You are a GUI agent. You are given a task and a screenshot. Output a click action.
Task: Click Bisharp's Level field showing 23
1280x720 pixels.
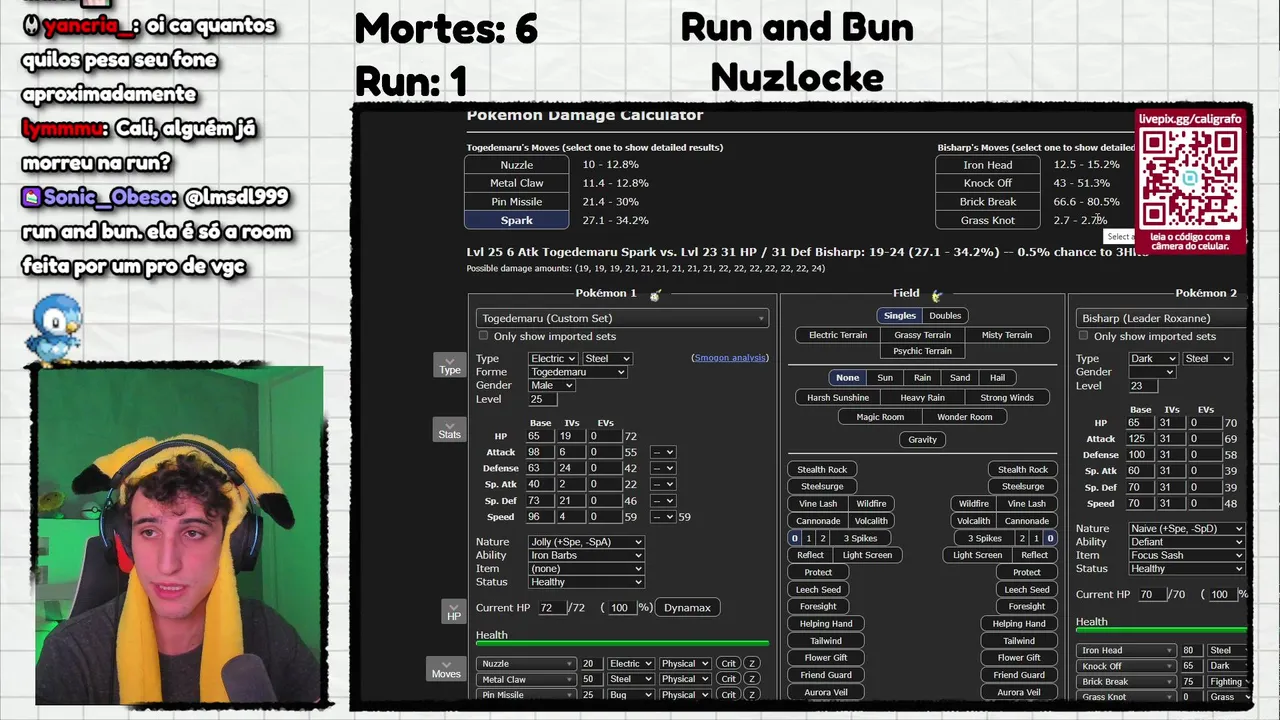[x=1141, y=386]
